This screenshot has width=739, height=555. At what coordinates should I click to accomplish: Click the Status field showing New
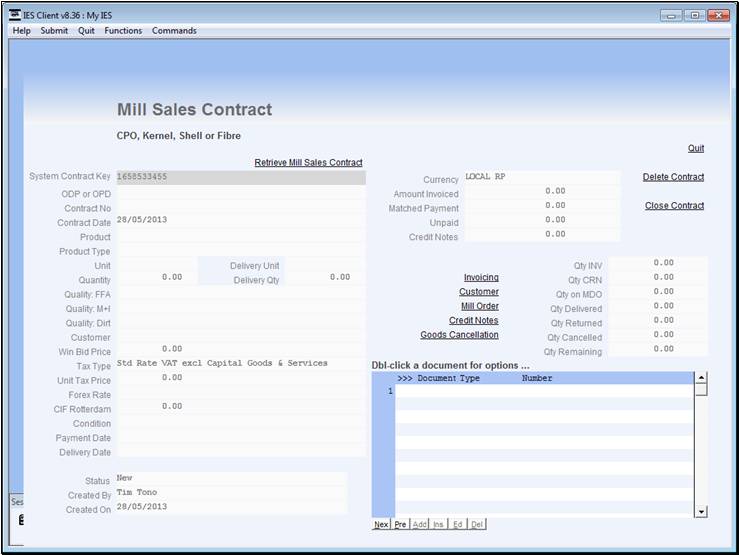(x=231, y=479)
